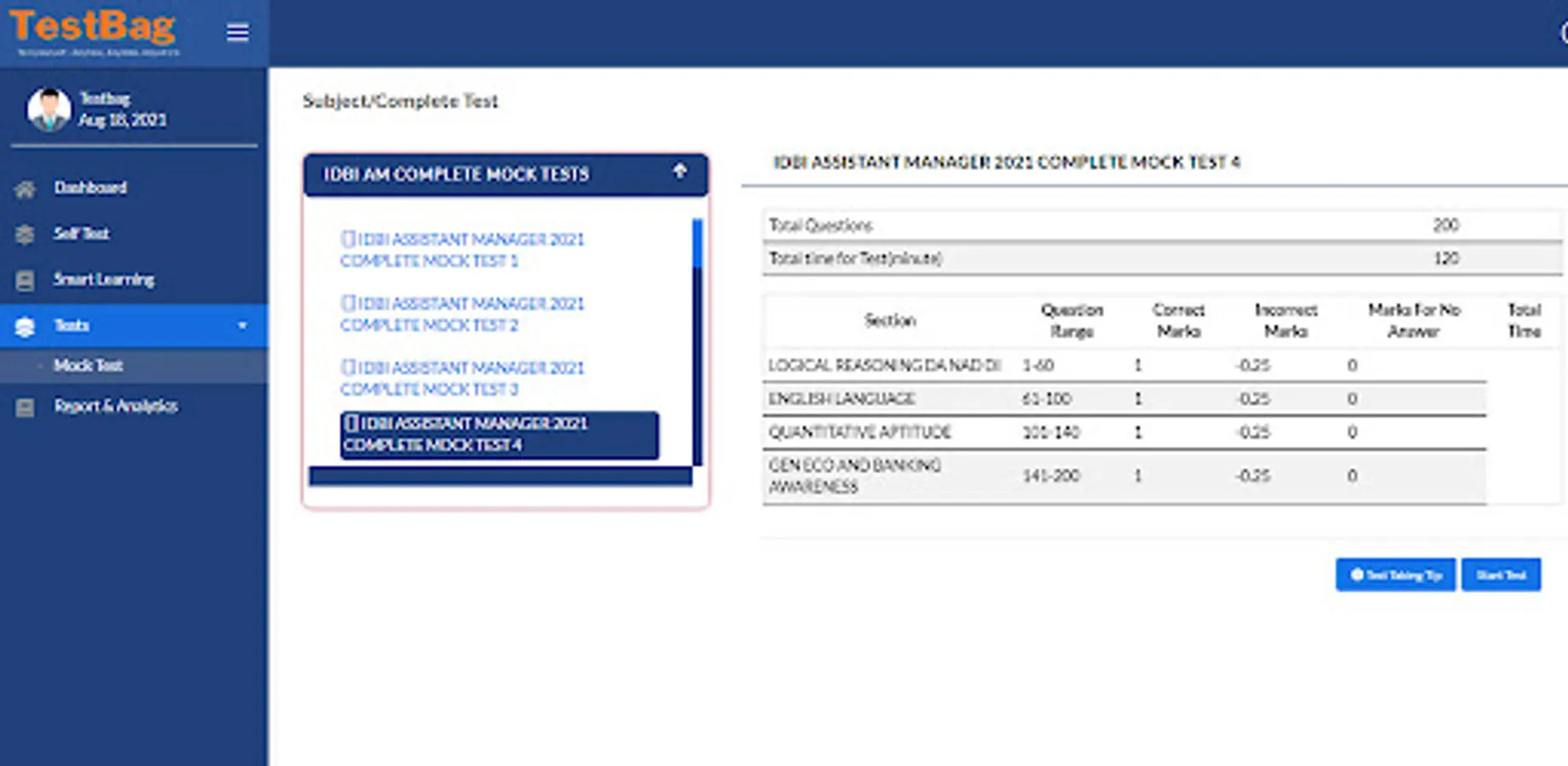Click the Dashboard home icon
Image resolution: width=1568 pixels, height=766 pixels.
pyautogui.click(x=26, y=189)
